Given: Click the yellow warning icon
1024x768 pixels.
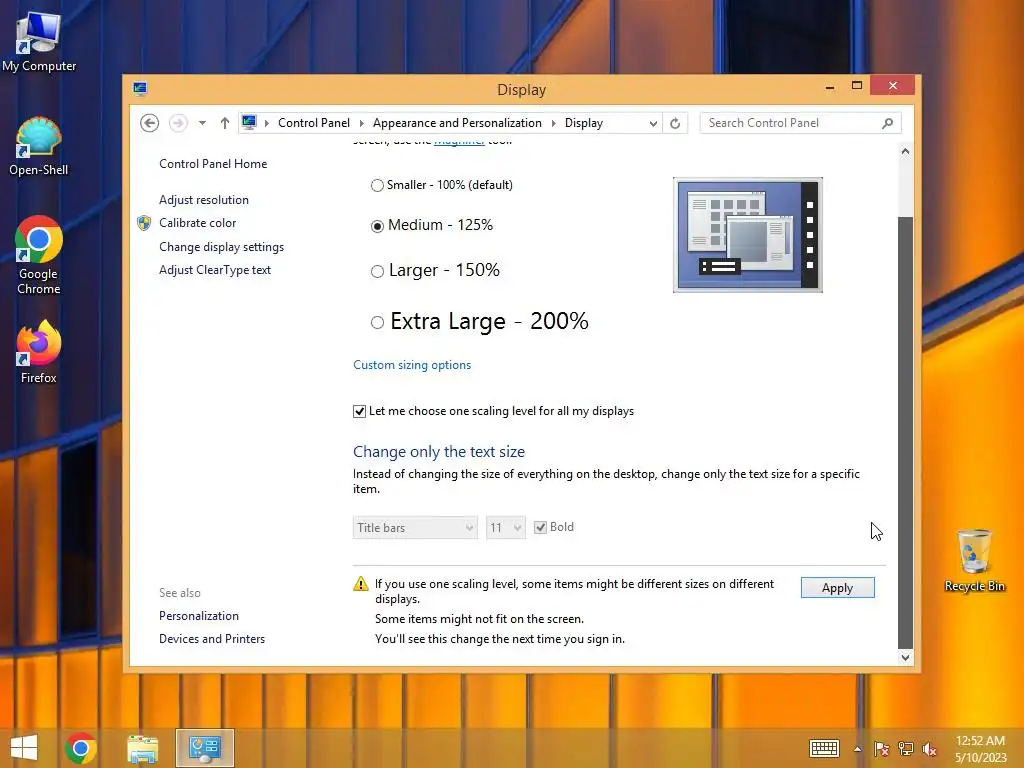Looking at the screenshot, I should [360, 584].
